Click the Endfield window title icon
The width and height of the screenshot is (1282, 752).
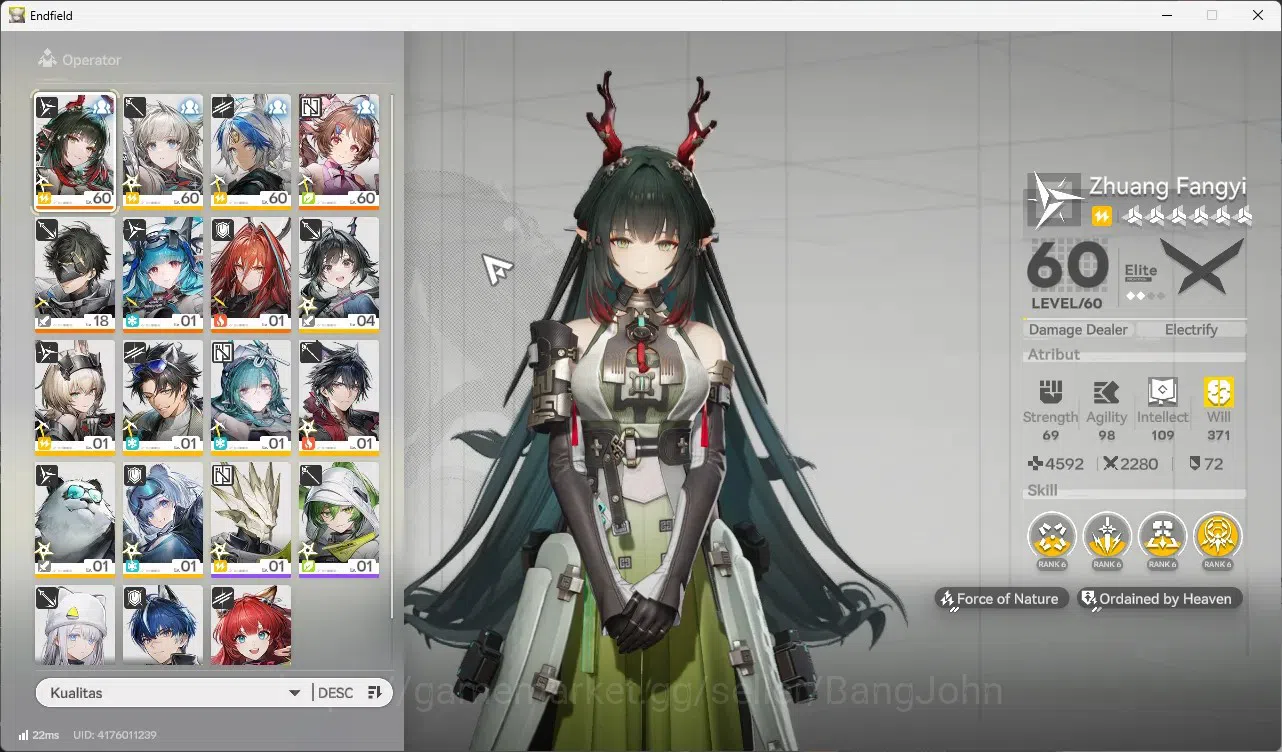point(17,15)
